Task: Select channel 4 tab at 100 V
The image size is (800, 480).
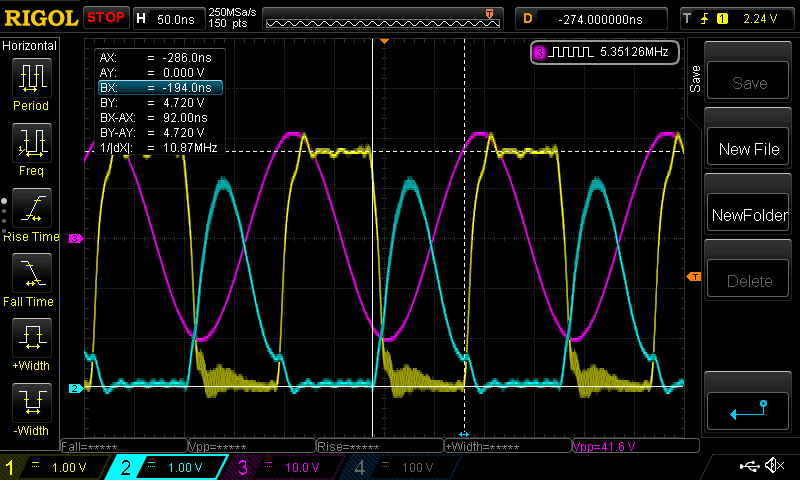Action: coord(401,467)
